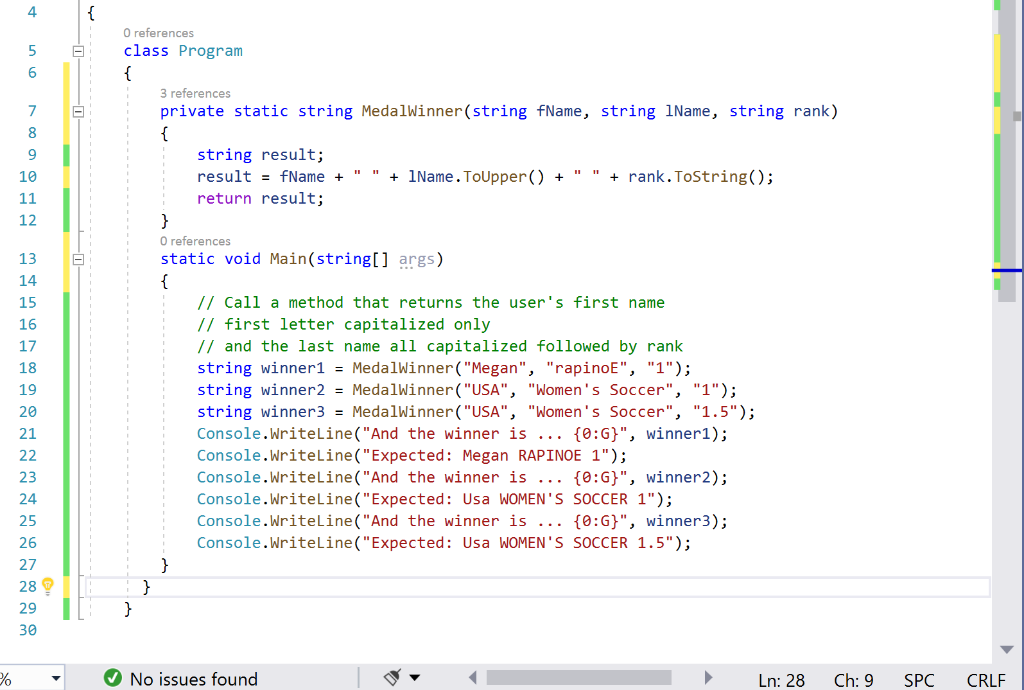1024x690 pixels.
Task: Collapse the Main method outline
Action: coord(78,258)
